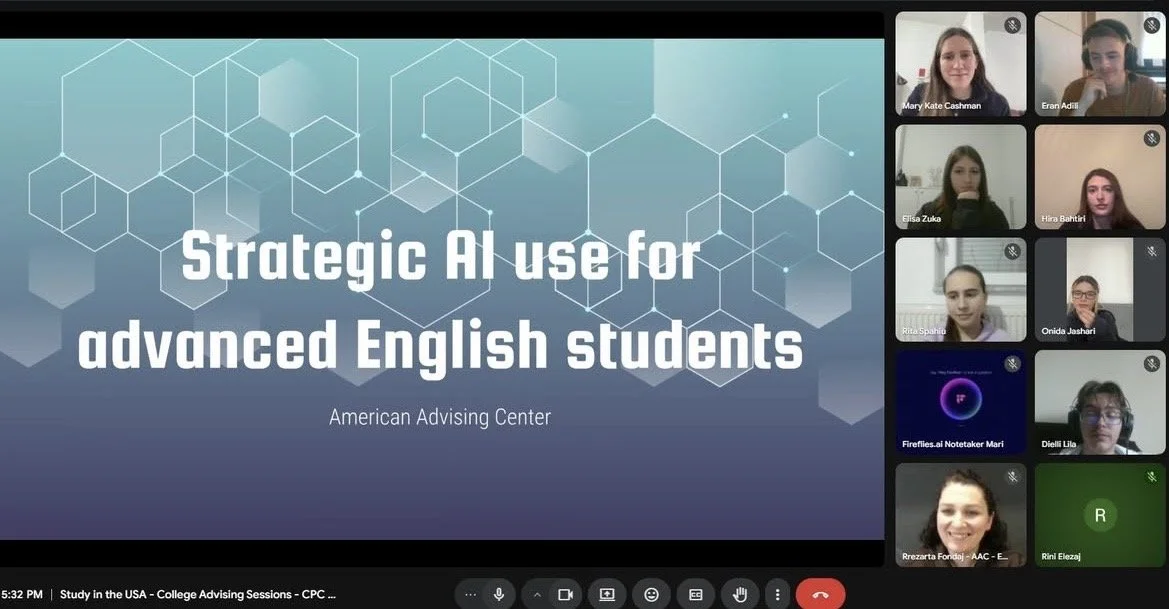Expand camera options chevron arrow
The width and height of the screenshot is (1169, 609).
[x=536, y=594]
